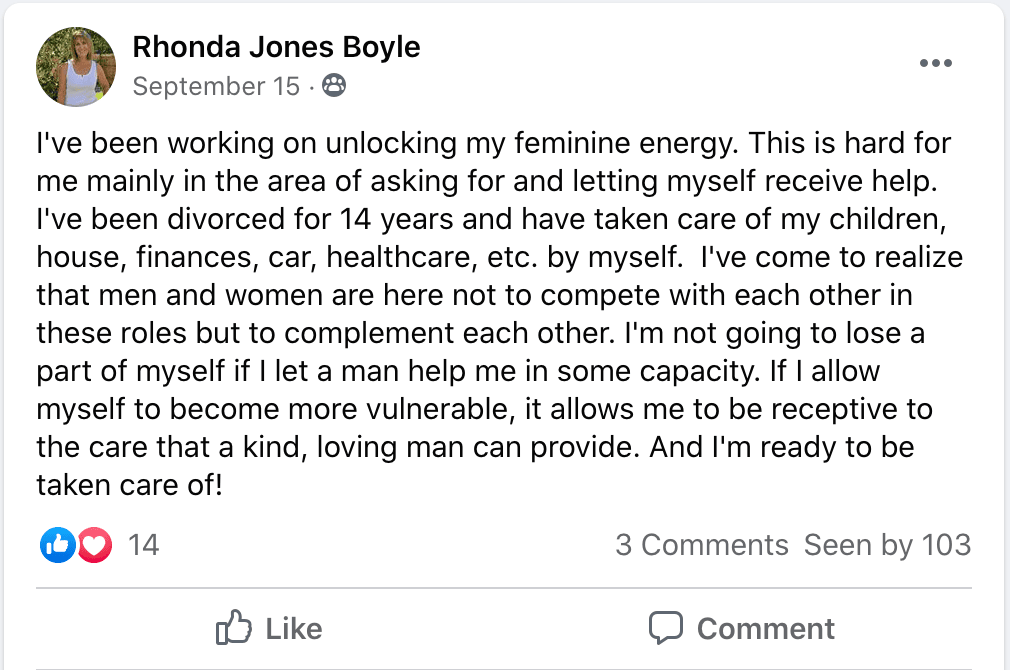Click the post's first line about feminine energy

point(494,143)
